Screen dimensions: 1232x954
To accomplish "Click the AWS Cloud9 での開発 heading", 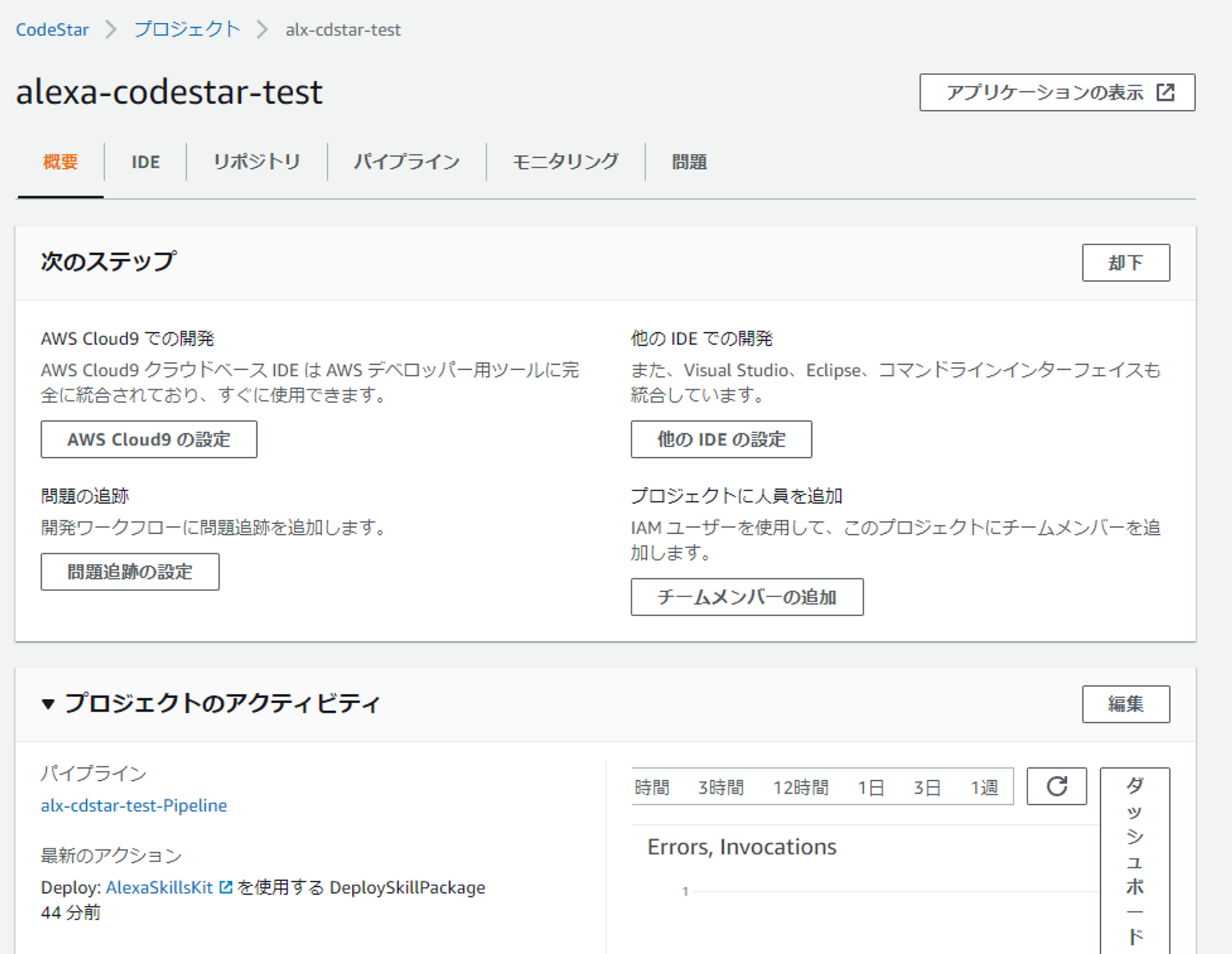I will coord(128,338).
